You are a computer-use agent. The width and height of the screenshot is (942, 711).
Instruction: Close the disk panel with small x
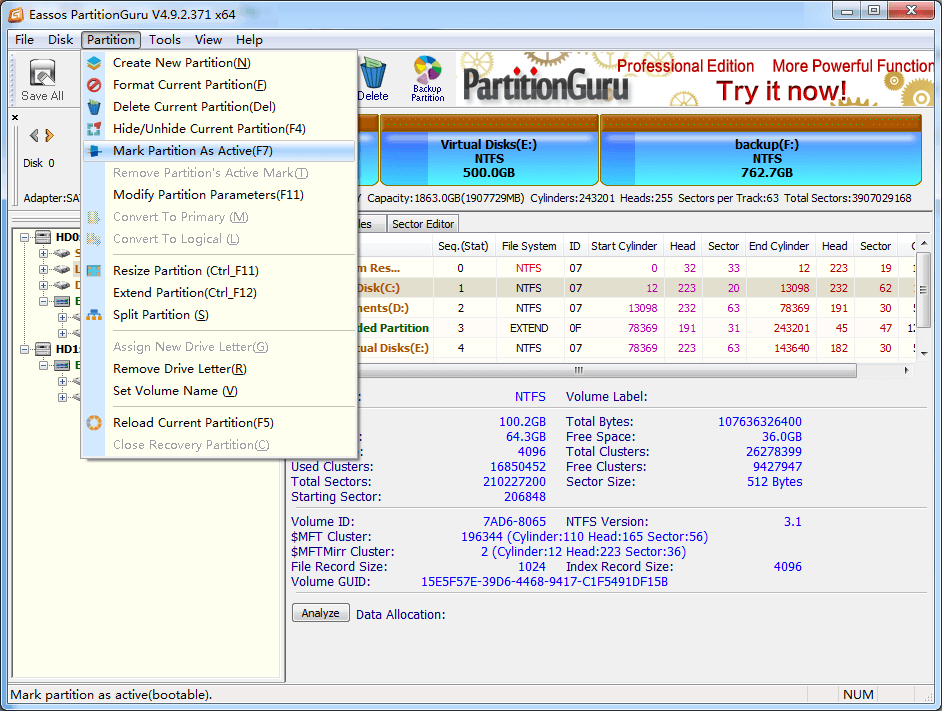click(15, 117)
